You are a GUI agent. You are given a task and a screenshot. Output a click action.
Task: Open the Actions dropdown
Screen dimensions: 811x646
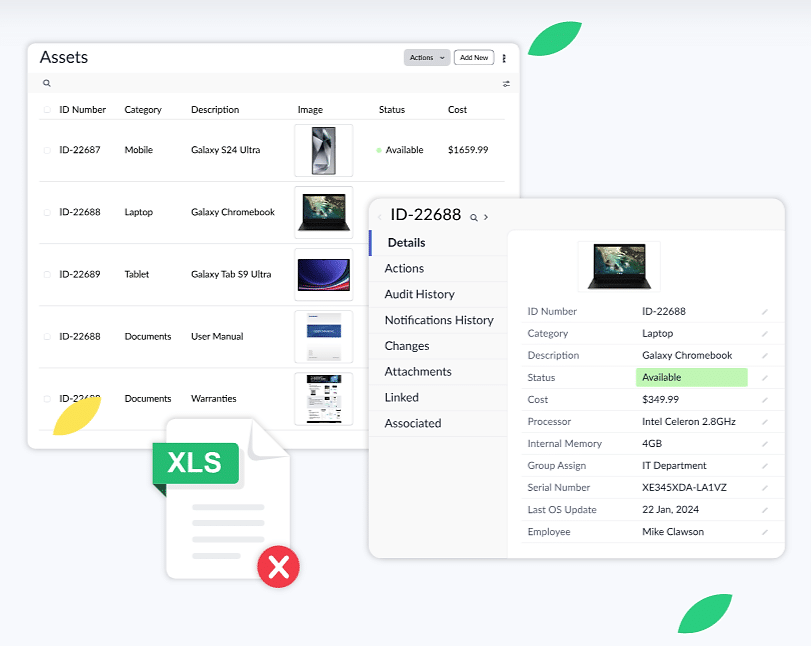(426, 57)
